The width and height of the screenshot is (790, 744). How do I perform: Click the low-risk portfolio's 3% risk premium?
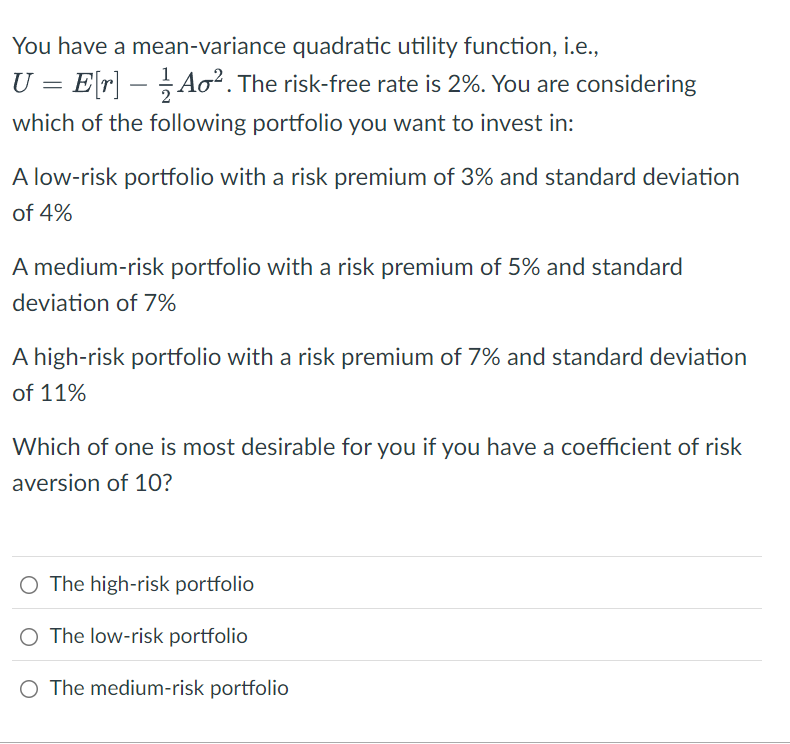pos(477,177)
